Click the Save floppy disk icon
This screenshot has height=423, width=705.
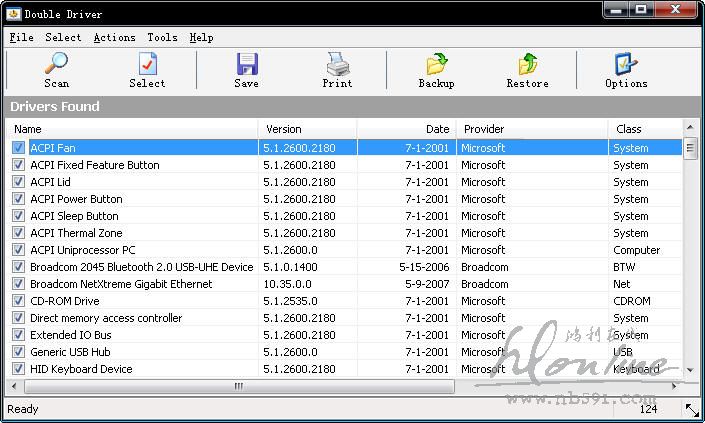(247, 63)
